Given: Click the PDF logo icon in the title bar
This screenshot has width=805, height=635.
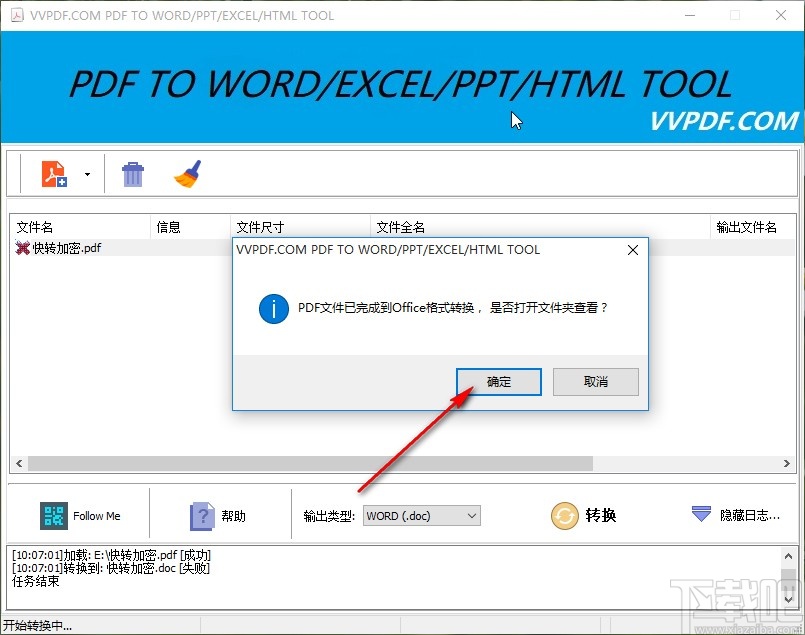Looking at the screenshot, I should [x=18, y=16].
